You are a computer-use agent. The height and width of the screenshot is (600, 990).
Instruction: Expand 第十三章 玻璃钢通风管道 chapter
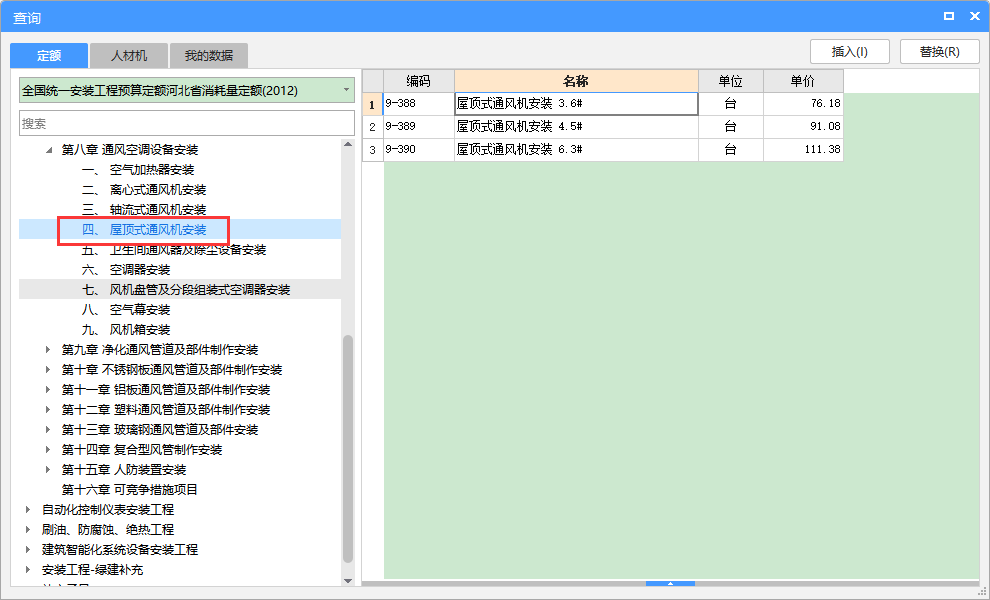[48, 429]
